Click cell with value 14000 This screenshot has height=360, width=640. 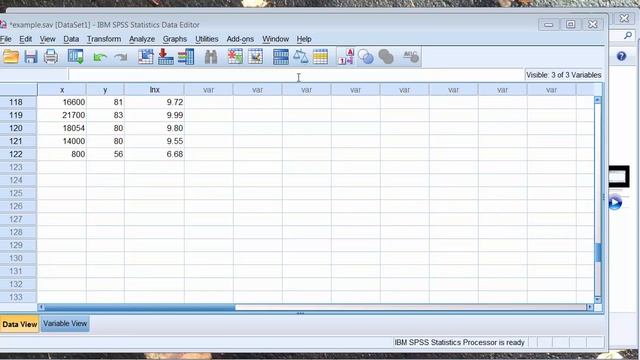click(62, 141)
